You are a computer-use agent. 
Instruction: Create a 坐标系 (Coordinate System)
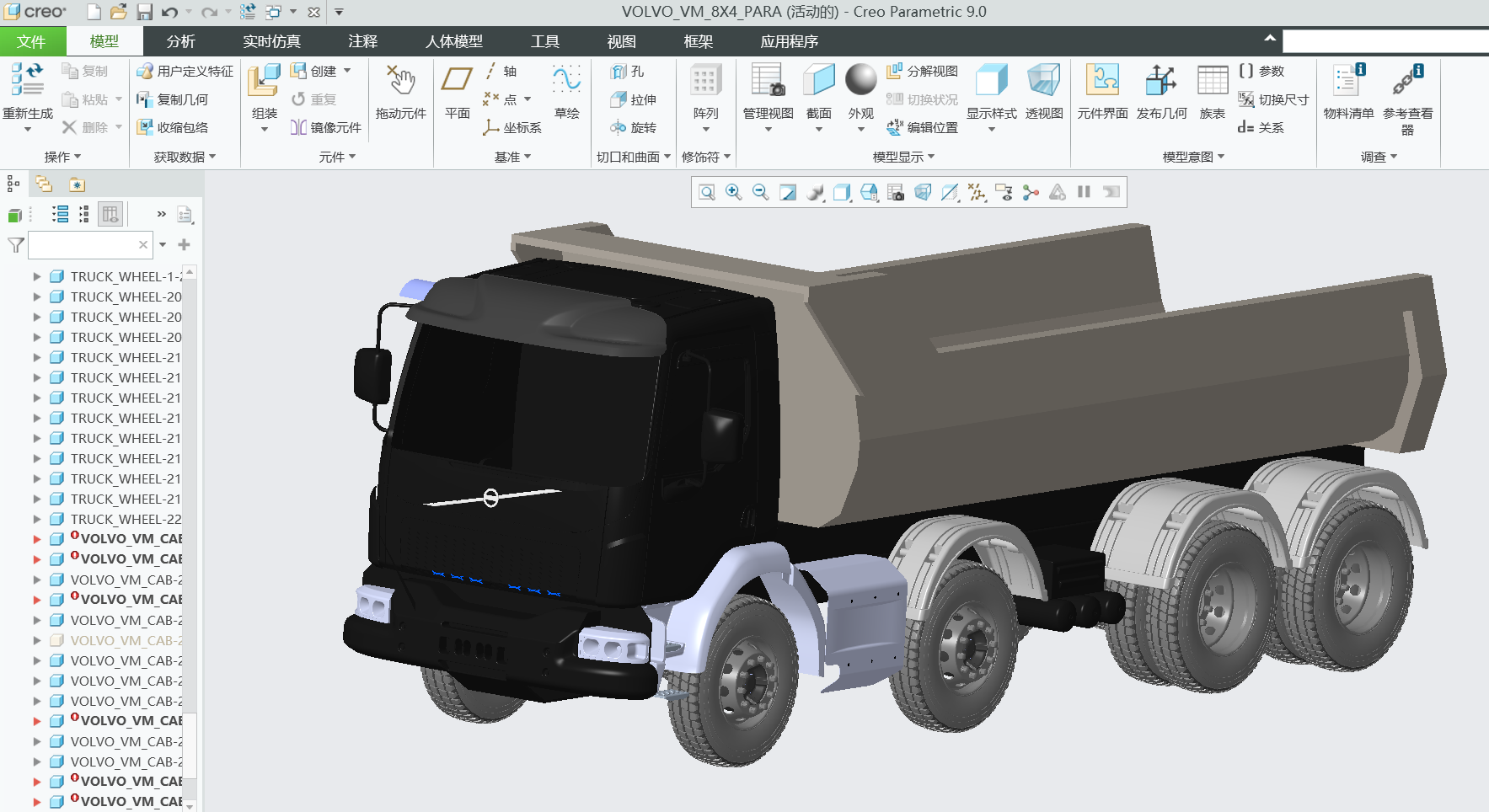512,127
